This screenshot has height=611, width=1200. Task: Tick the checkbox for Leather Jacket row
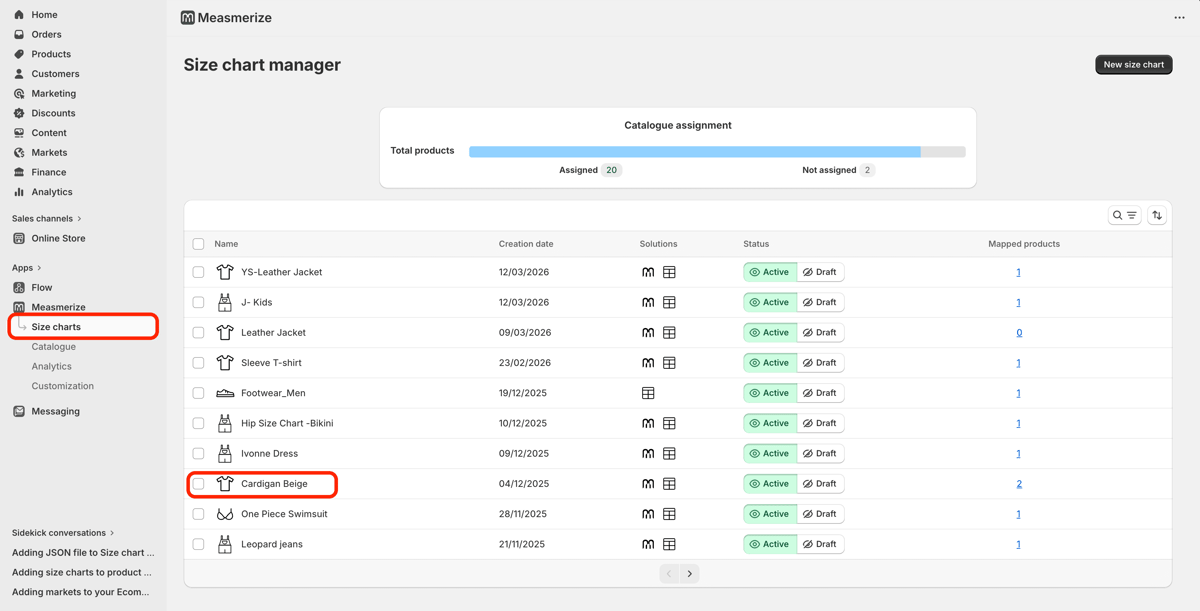[x=198, y=333]
